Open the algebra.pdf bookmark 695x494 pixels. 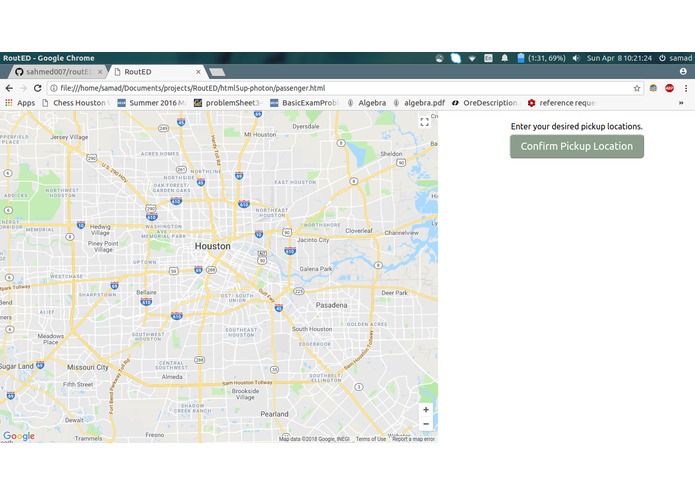(x=419, y=103)
